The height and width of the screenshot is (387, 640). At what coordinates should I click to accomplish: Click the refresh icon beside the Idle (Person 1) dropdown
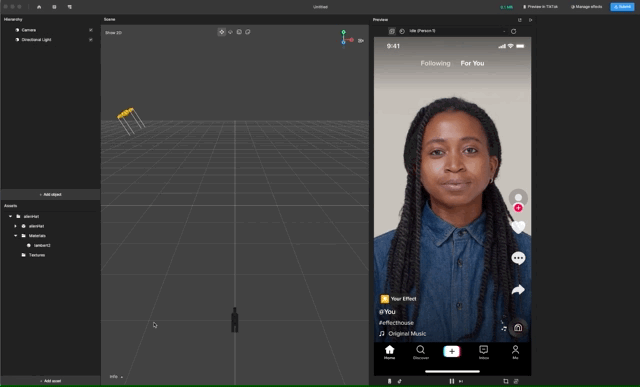pyautogui.click(x=513, y=31)
